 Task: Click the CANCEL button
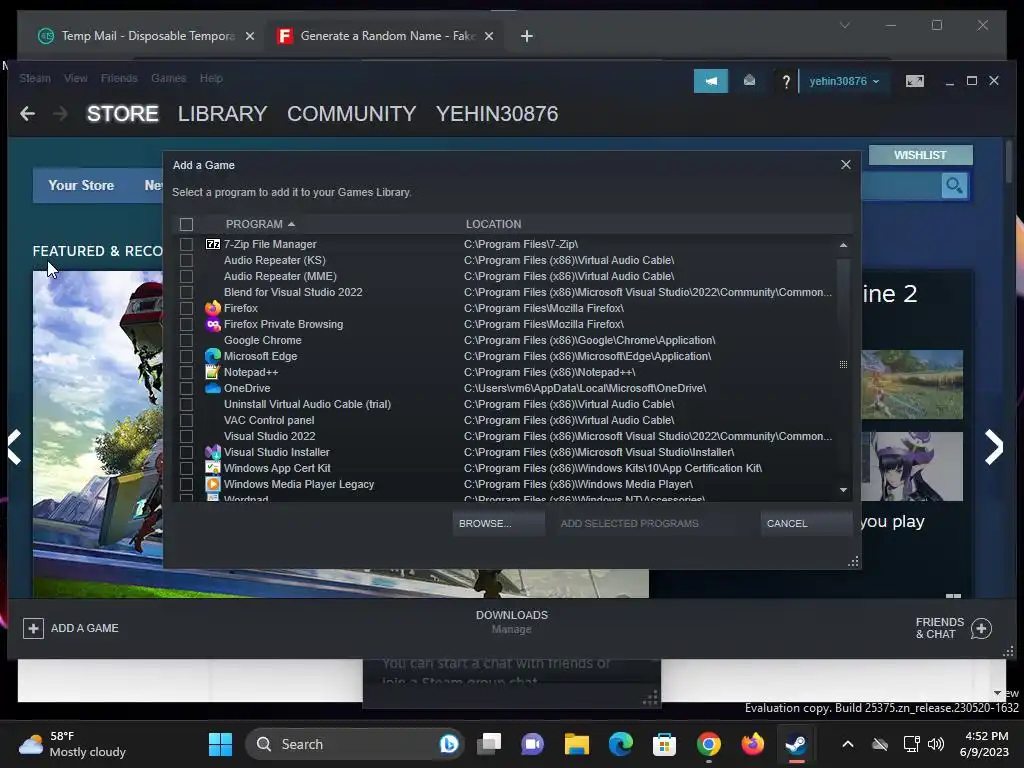[807, 523]
